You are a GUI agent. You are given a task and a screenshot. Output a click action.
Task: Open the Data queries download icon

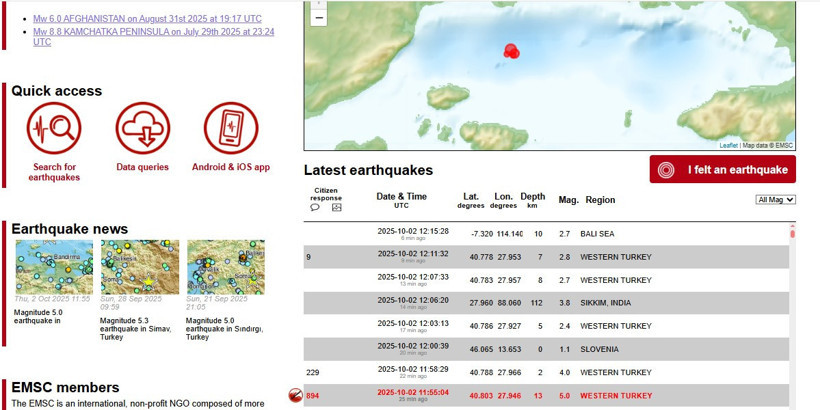point(142,128)
